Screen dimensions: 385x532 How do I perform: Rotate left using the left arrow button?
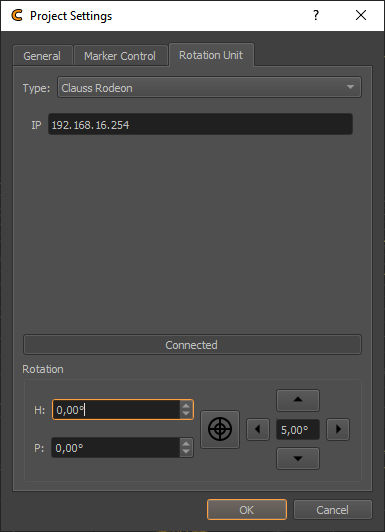pyautogui.click(x=258, y=429)
